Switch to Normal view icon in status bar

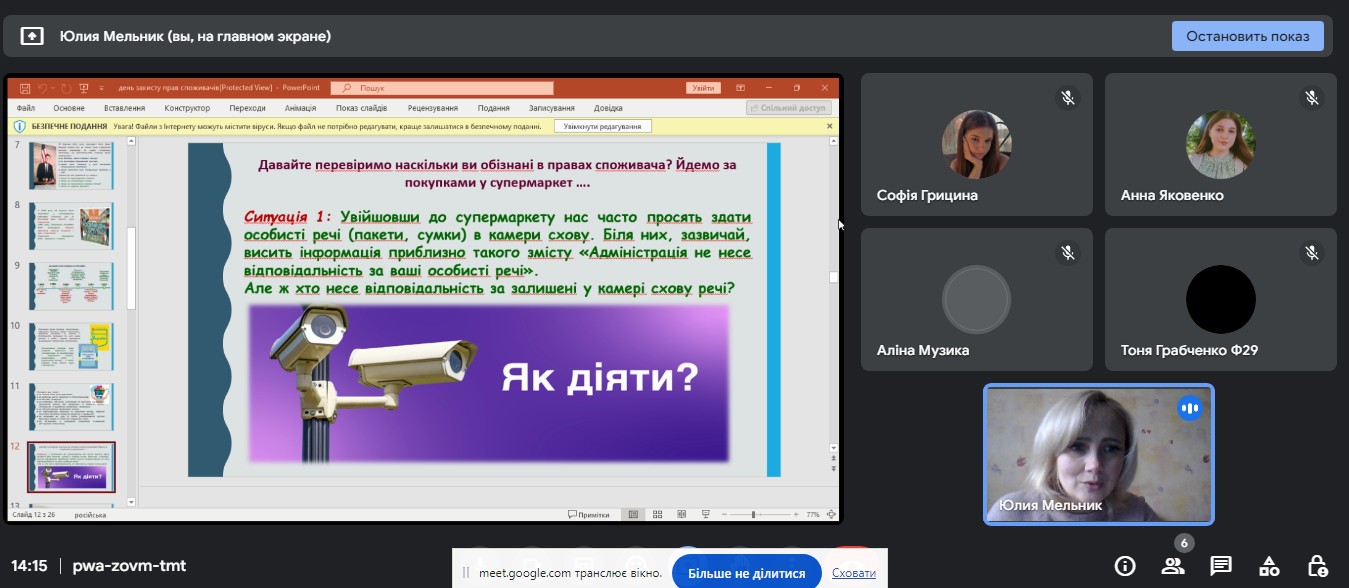click(x=633, y=514)
